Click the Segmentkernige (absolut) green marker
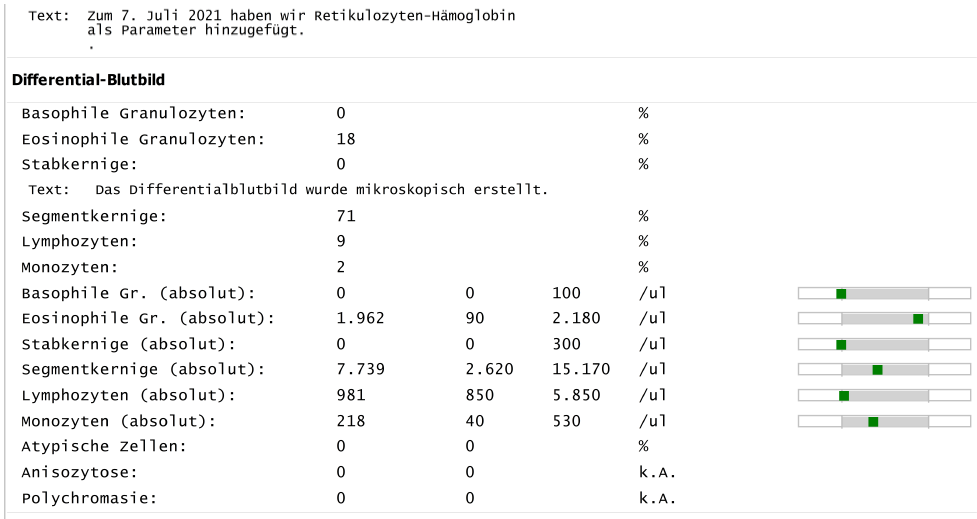 click(877, 370)
